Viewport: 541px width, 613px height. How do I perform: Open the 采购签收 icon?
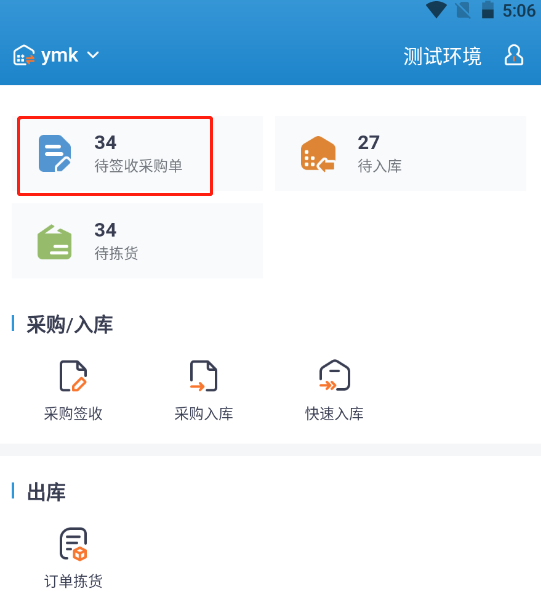pyautogui.click(x=73, y=376)
